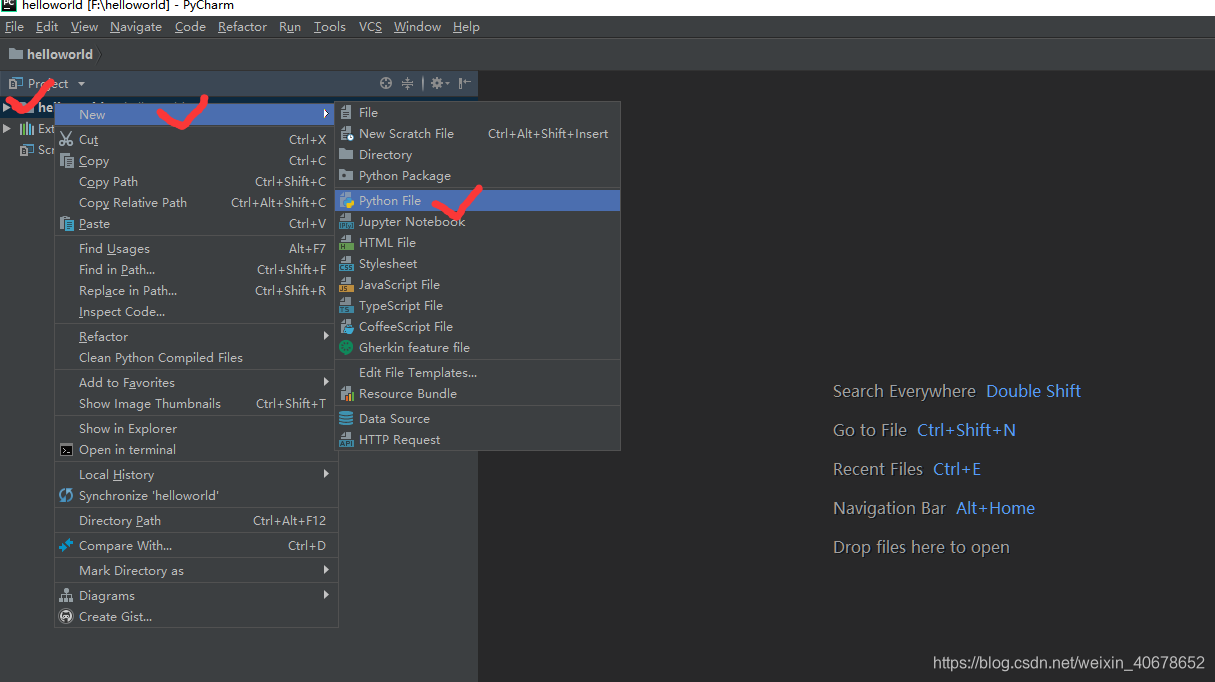The width and height of the screenshot is (1215, 682).
Task: Open the Project panel gear settings
Action: click(439, 84)
